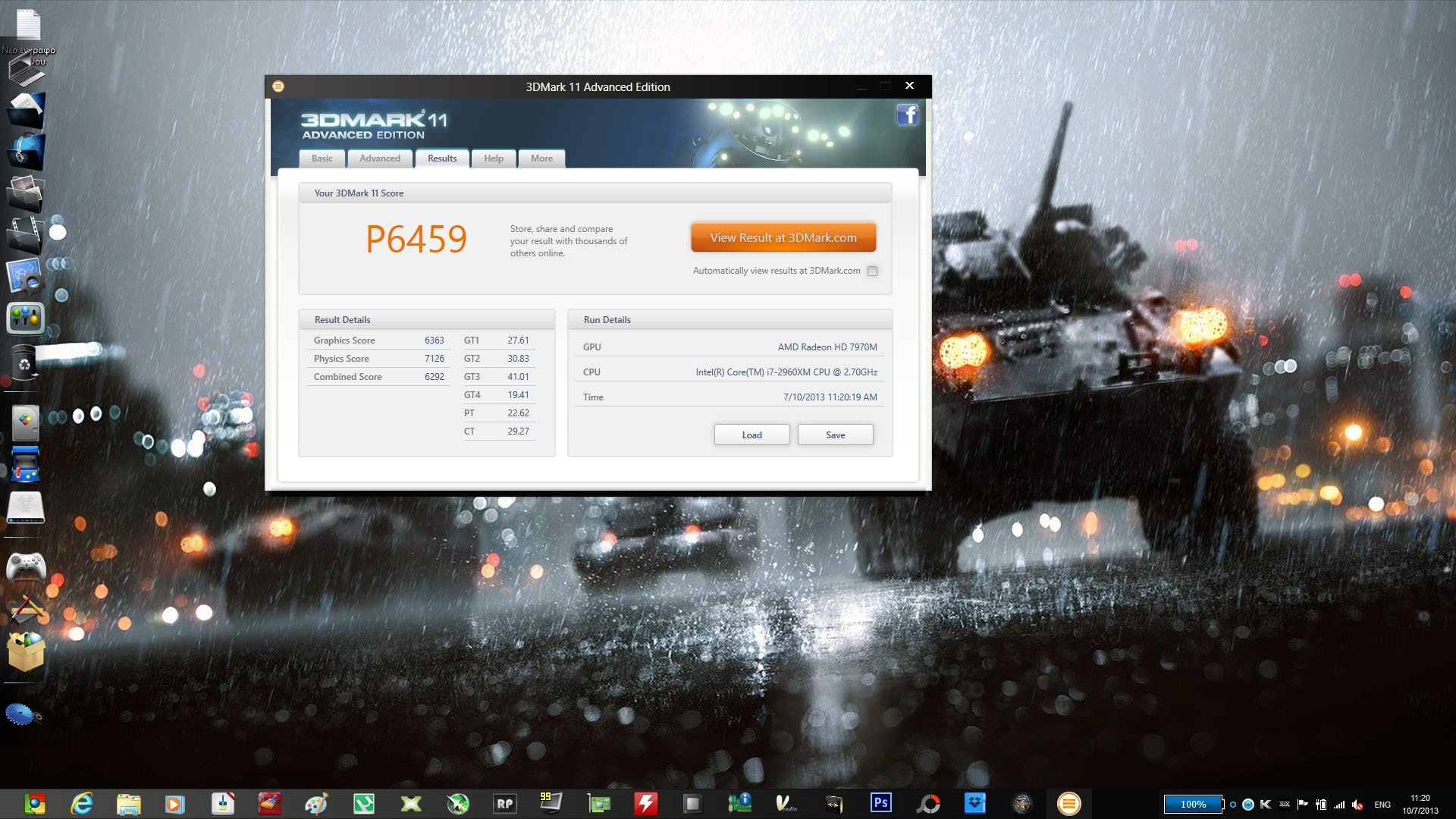Open the Help tab

click(494, 158)
